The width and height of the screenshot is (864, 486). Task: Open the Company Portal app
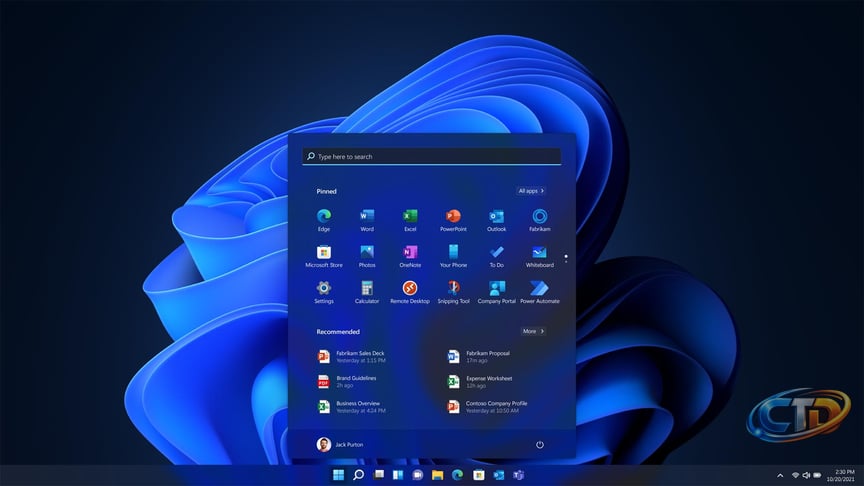496,292
